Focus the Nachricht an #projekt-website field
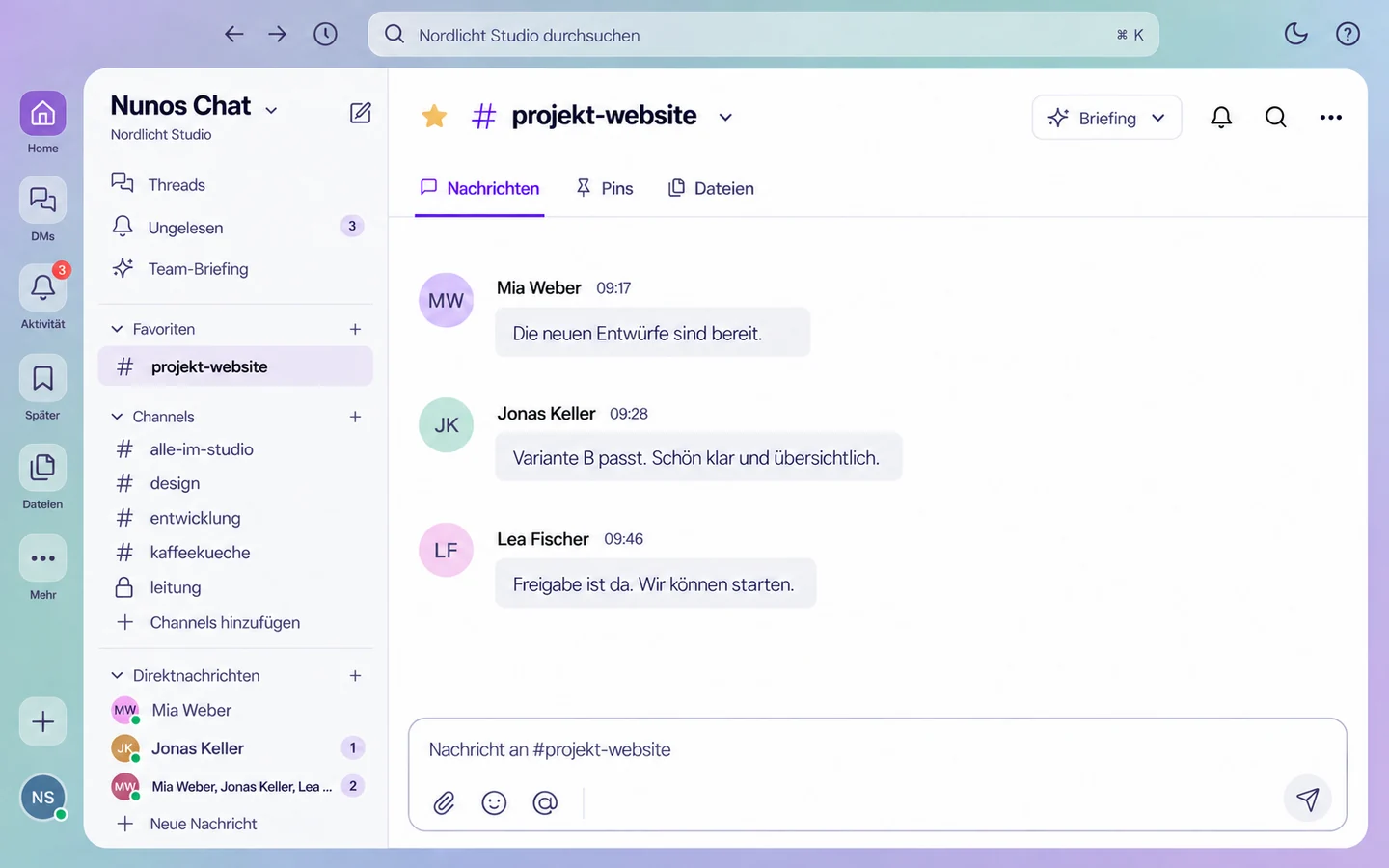The width and height of the screenshot is (1389, 868). point(877,749)
